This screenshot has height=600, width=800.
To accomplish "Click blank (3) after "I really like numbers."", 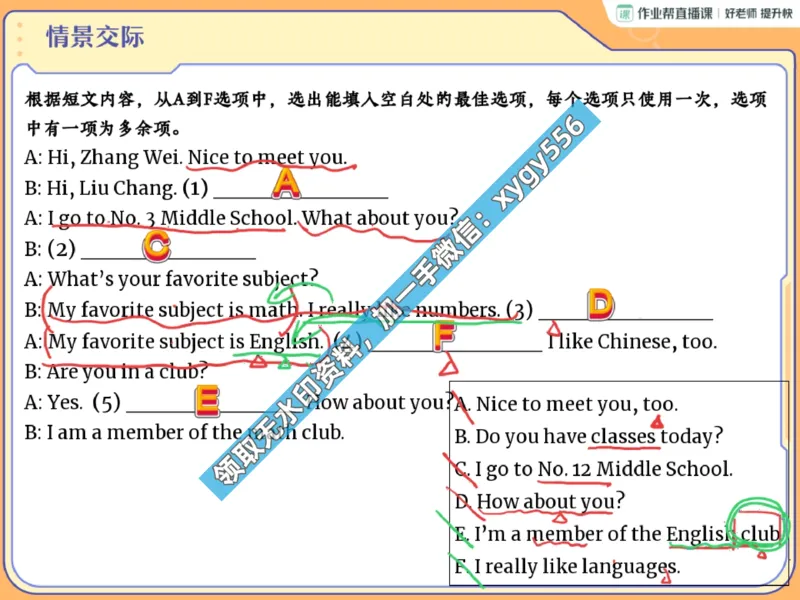I will coord(626,310).
